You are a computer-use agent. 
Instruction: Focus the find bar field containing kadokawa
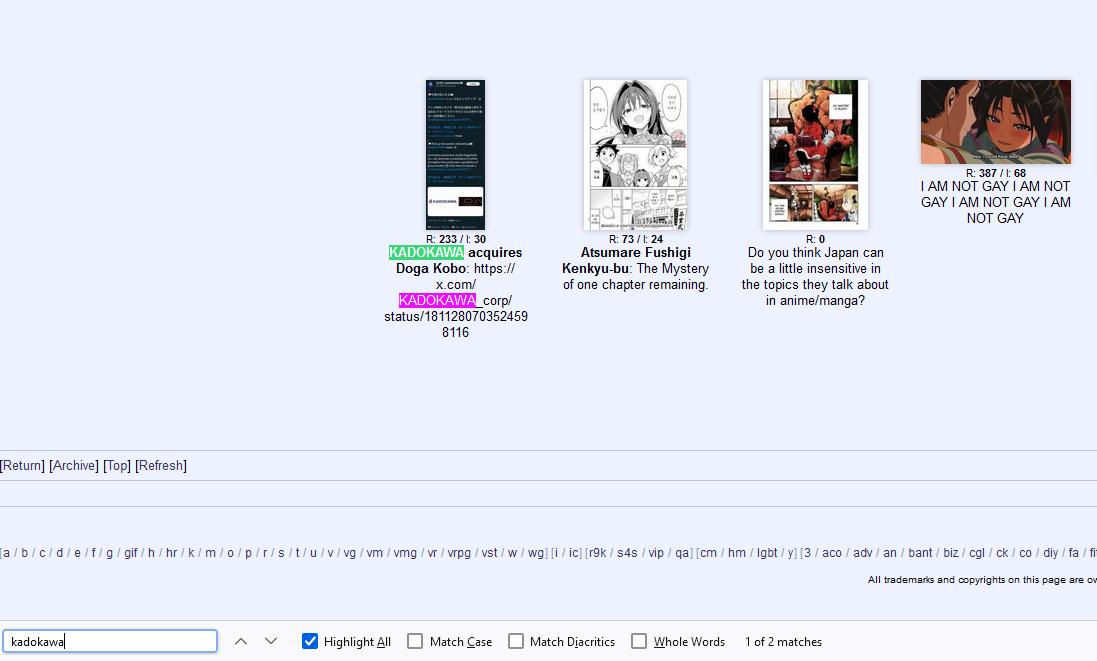click(x=110, y=641)
